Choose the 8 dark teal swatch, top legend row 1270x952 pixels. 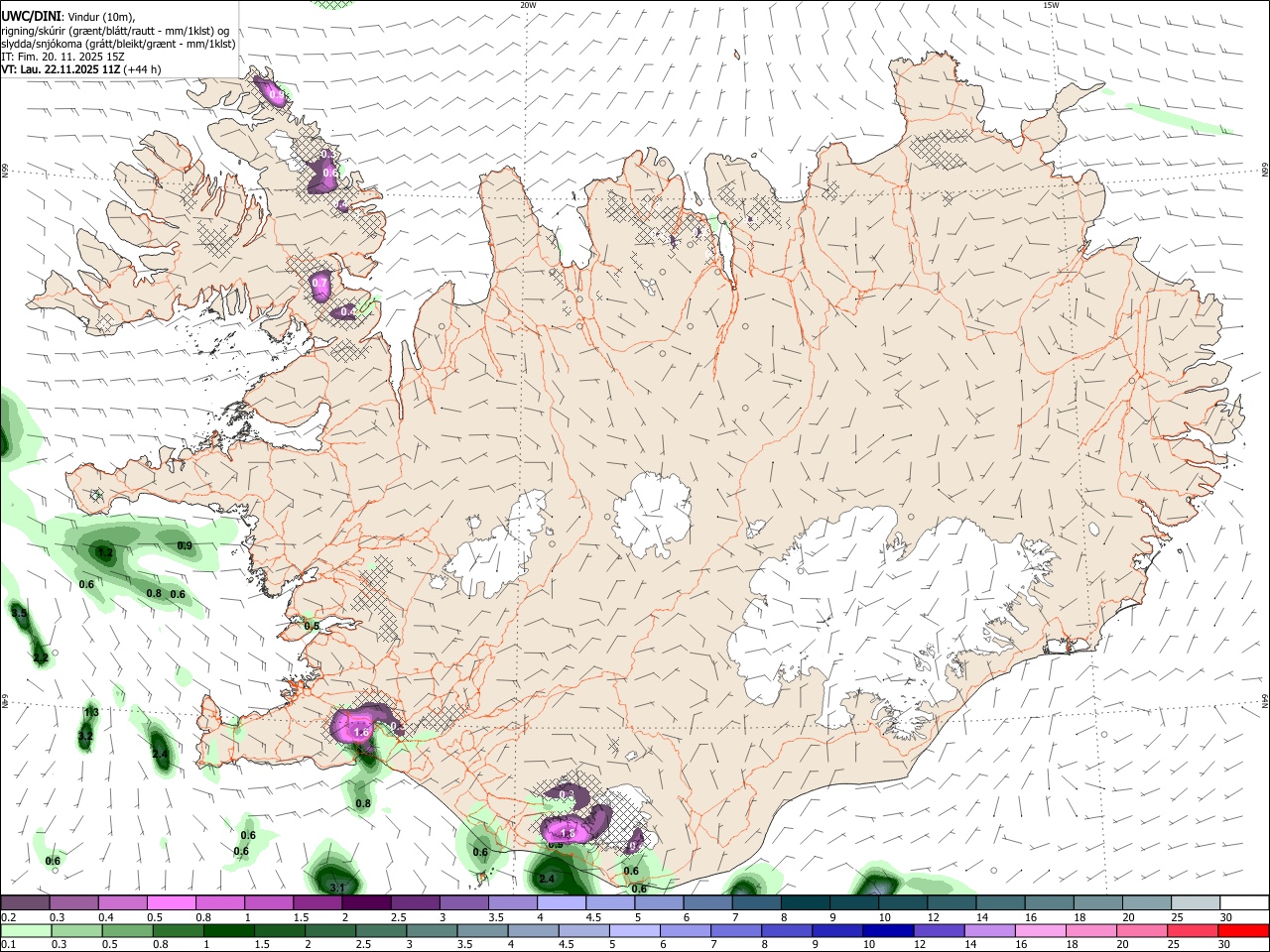[806, 903]
